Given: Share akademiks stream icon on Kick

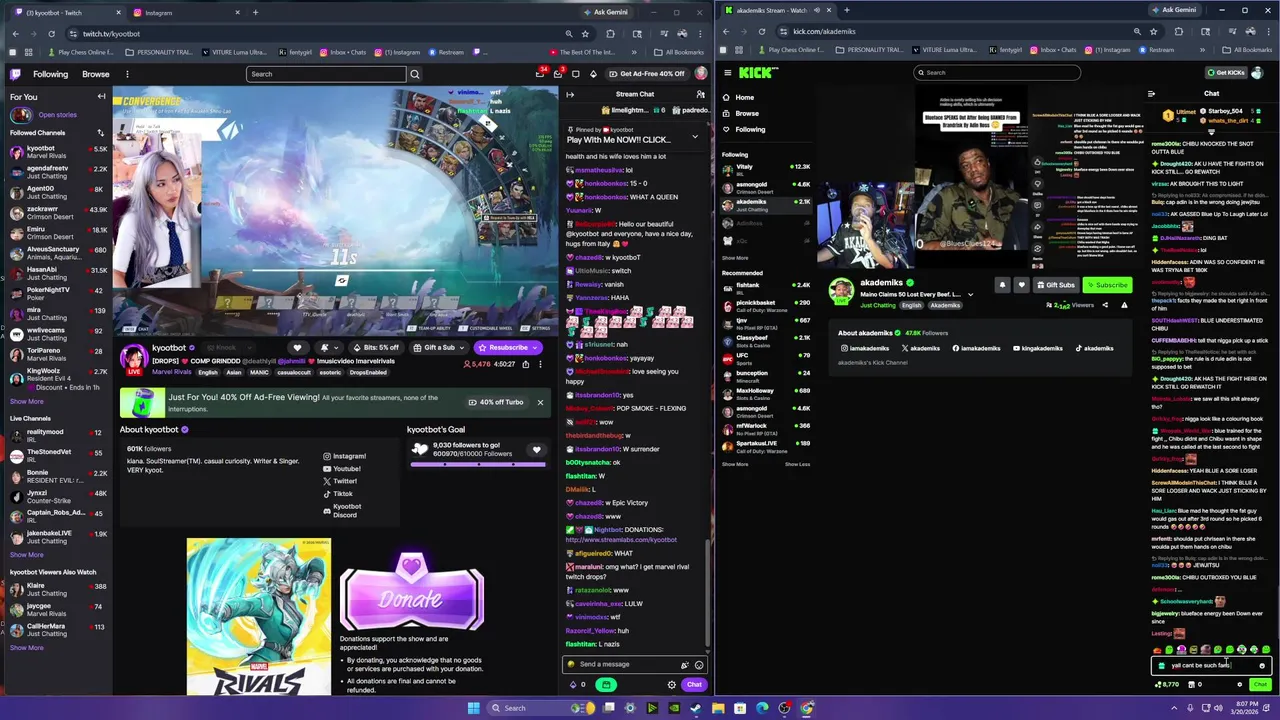Looking at the screenshot, I should pyautogui.click(x=1105, y=305).
